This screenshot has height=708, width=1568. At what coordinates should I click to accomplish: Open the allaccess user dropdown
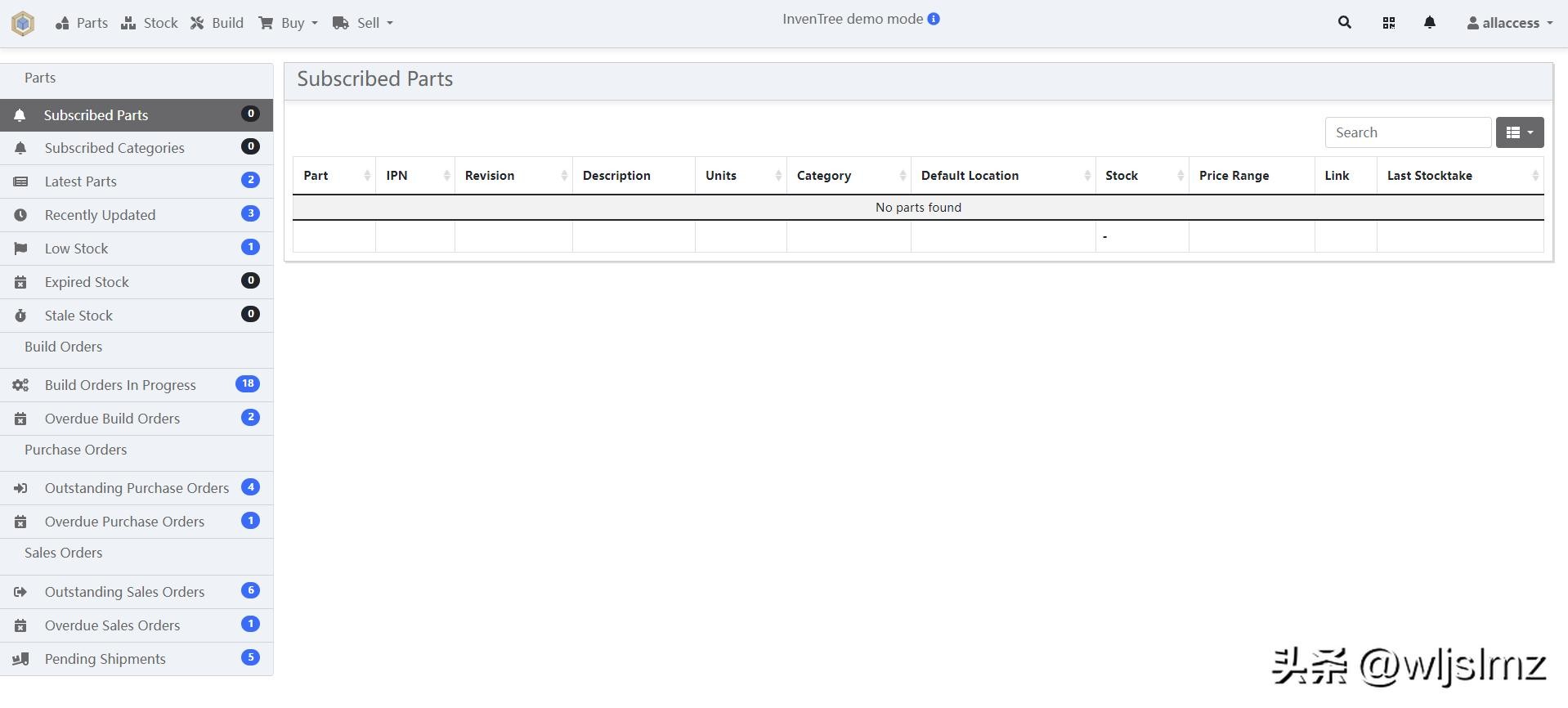1509,23
